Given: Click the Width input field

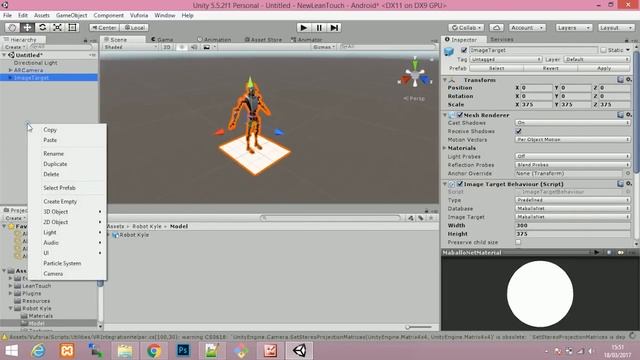Looking at the screenshot, I should tap(573, 225).
